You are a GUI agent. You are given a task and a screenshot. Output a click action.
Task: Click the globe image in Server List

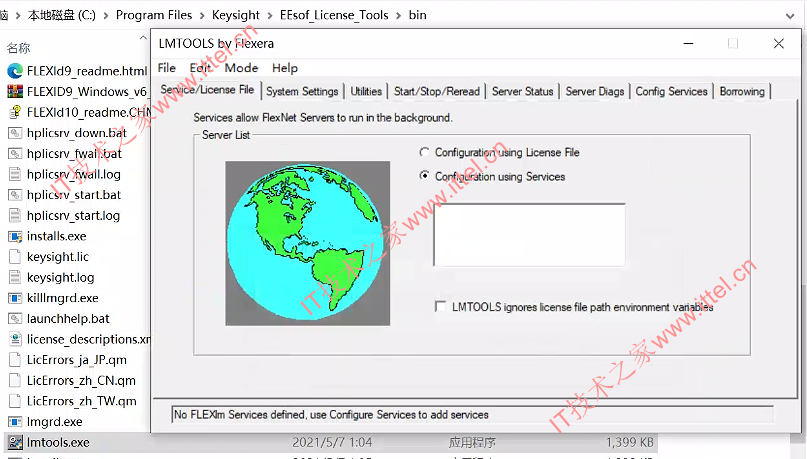tap(307, 243)
